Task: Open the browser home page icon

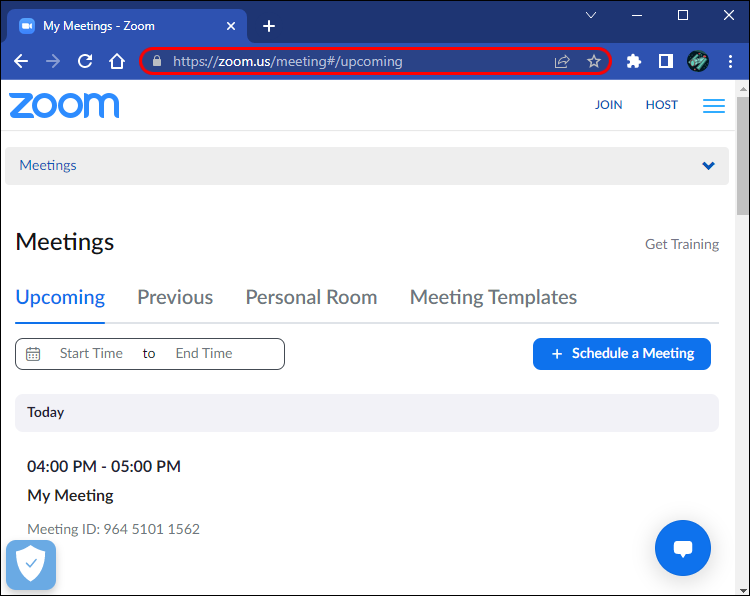Action: pos(117,61)
